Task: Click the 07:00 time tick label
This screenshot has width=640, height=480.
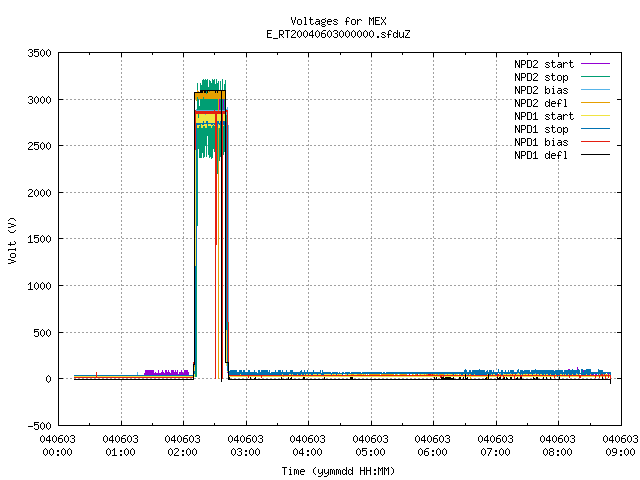Action: point(495,452)
